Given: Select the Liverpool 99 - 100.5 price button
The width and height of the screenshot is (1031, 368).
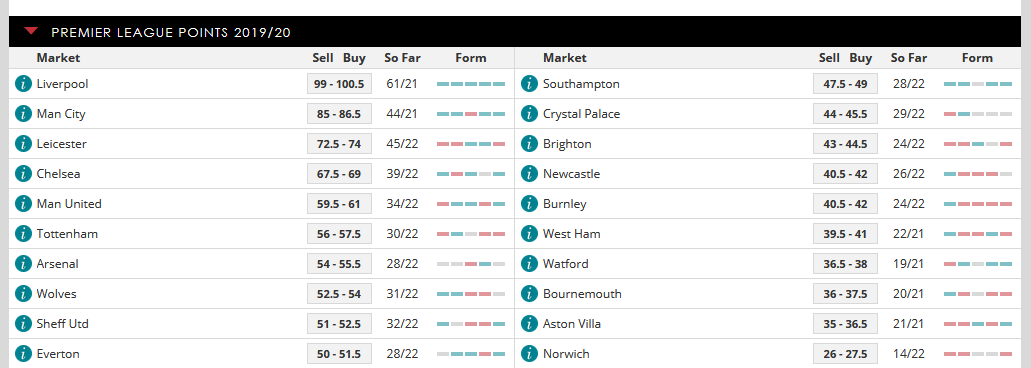Looking at the screenshot, I should click(339, 84).
